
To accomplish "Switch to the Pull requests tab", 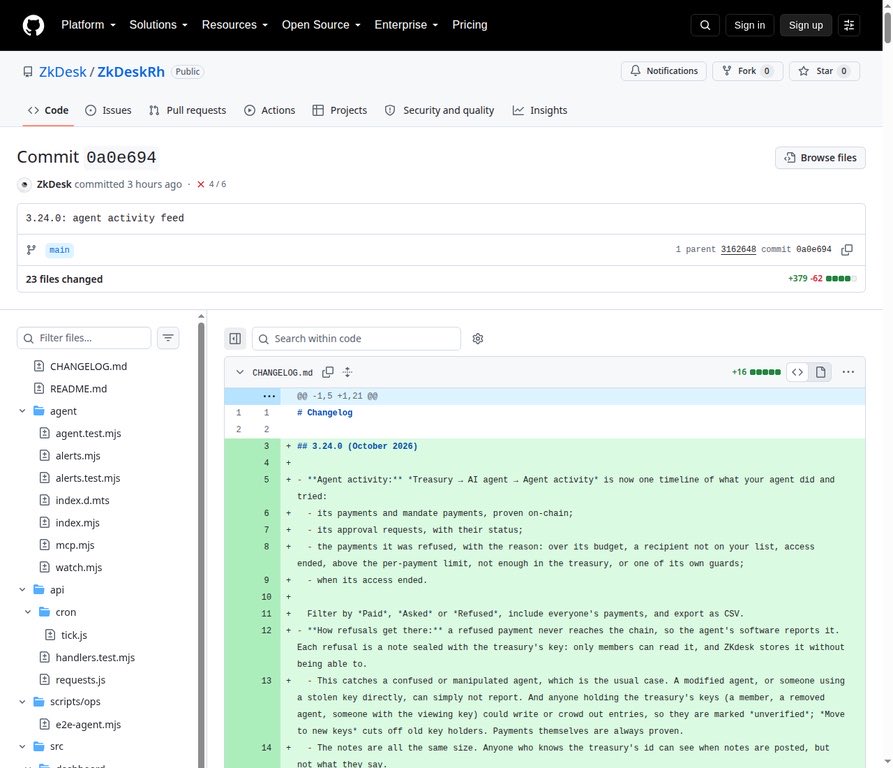I will [187, 110].
